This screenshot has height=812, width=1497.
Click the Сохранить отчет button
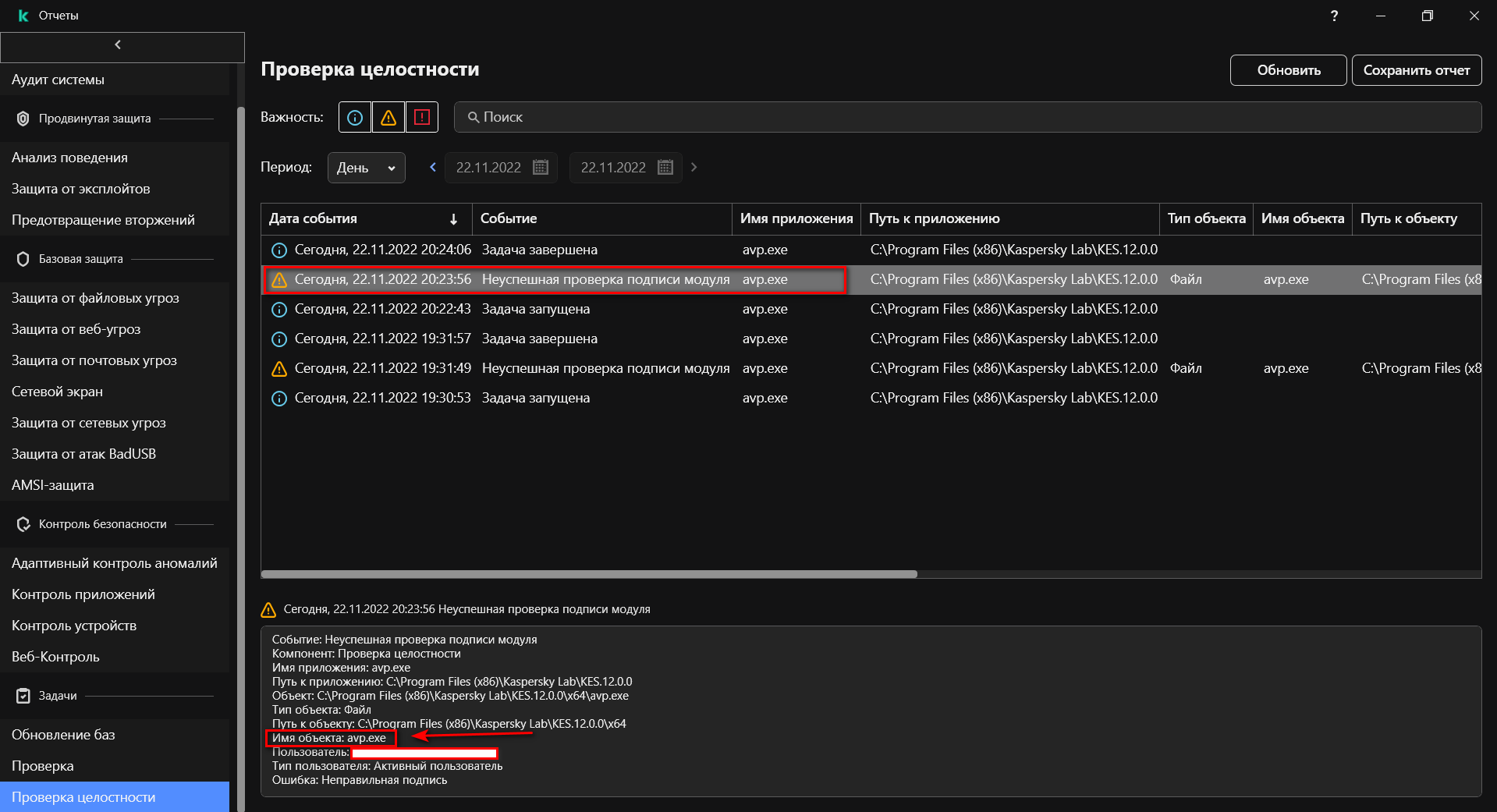(x=1417, y=70)
